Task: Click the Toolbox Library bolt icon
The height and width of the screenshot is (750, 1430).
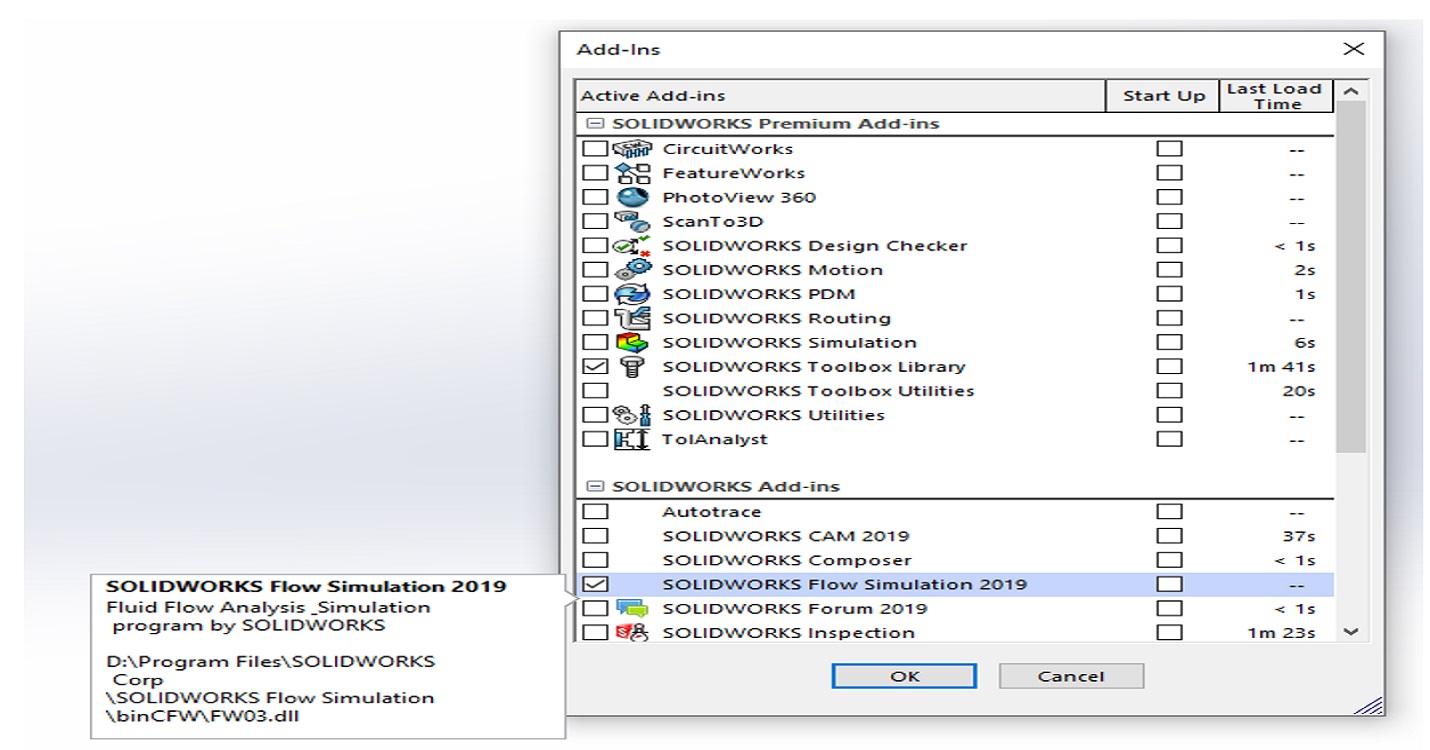Action: (x=631, y=367)
